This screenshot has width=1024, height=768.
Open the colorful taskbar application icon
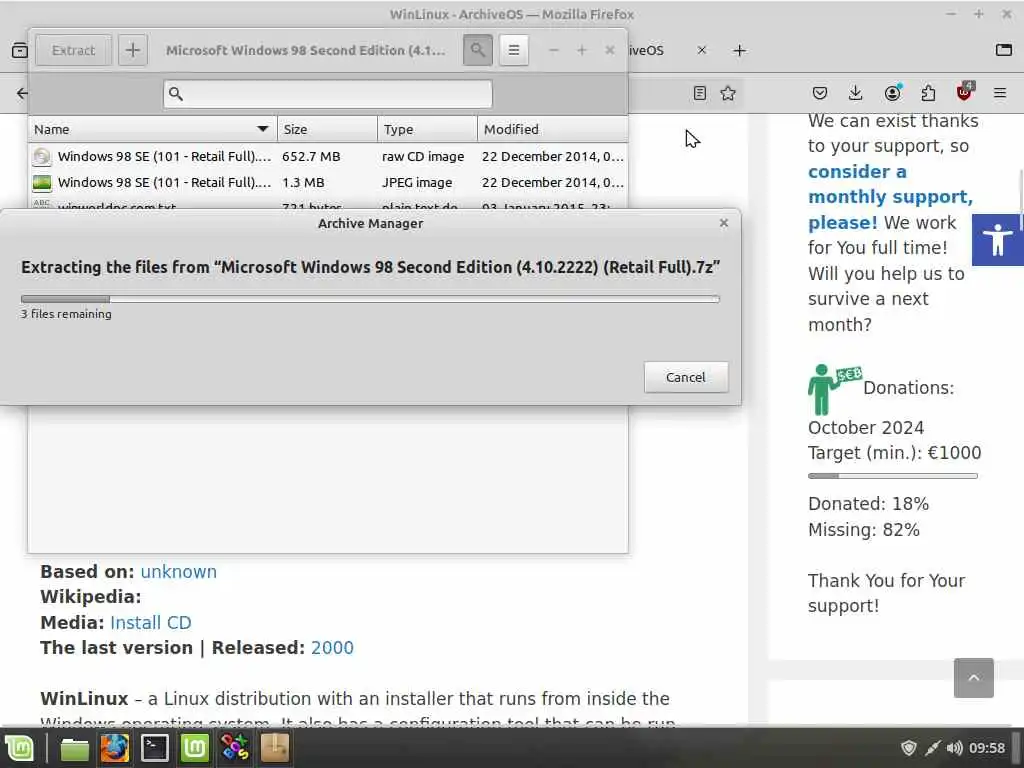tap(234, 748)
